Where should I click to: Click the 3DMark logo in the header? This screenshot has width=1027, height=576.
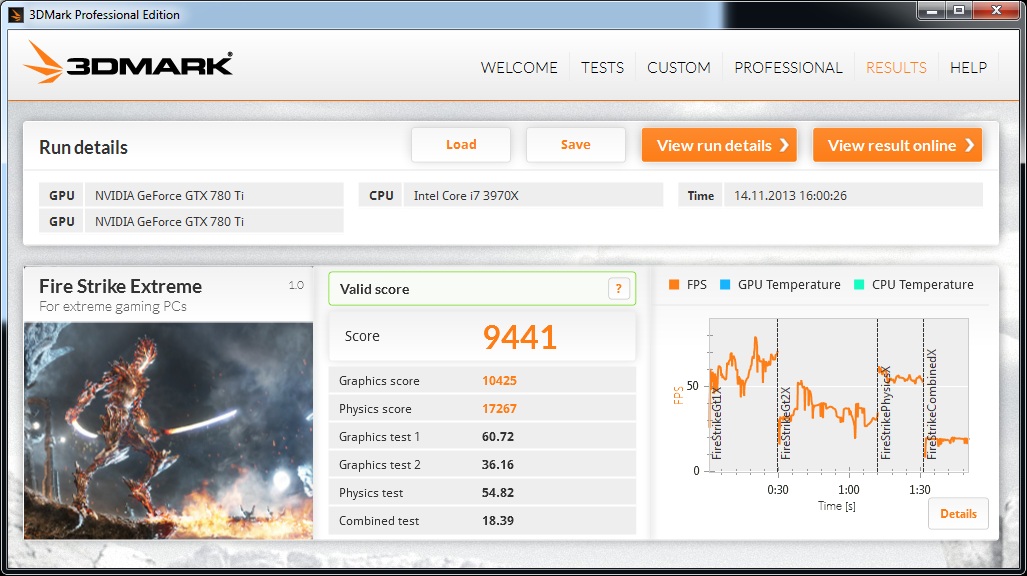128,63
